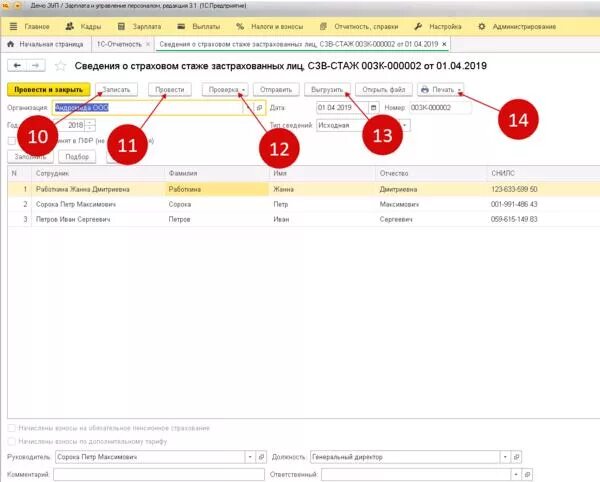The width and height of the screenshot is (600, 482).
Task: Open the Зарплата section
Action: pyautogui.click(x=139, y=26)
